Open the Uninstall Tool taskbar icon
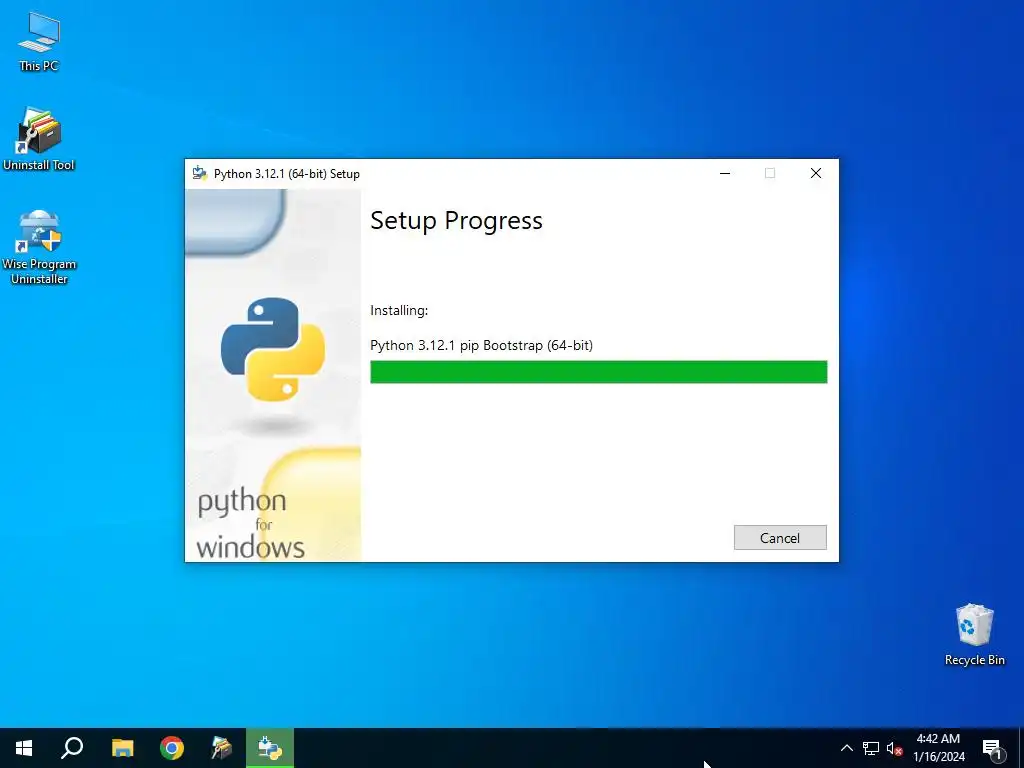Screen dimensions: 1024x768 pos(221,748)
